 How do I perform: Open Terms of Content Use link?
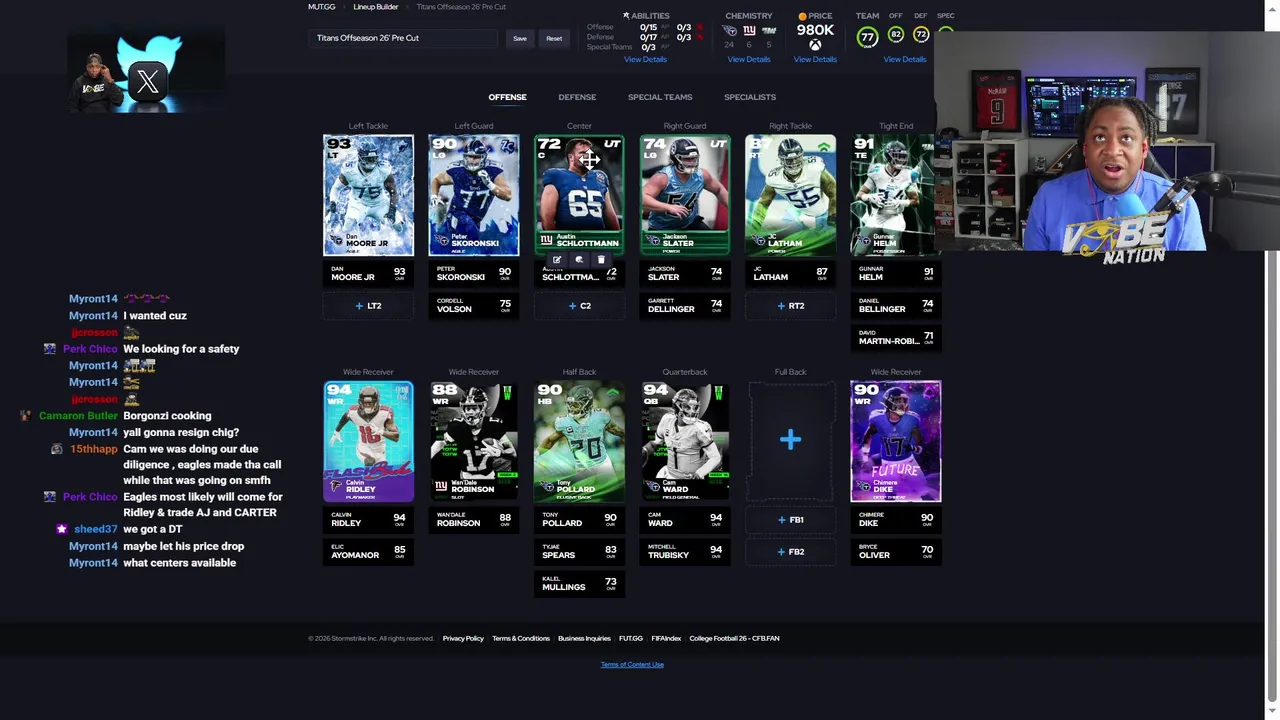(x=632, y=664)
